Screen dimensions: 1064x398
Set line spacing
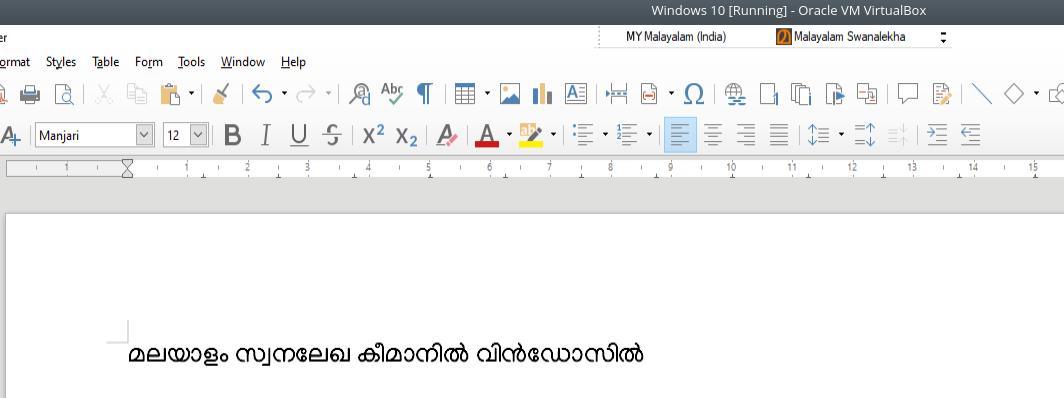pos(818,136)
